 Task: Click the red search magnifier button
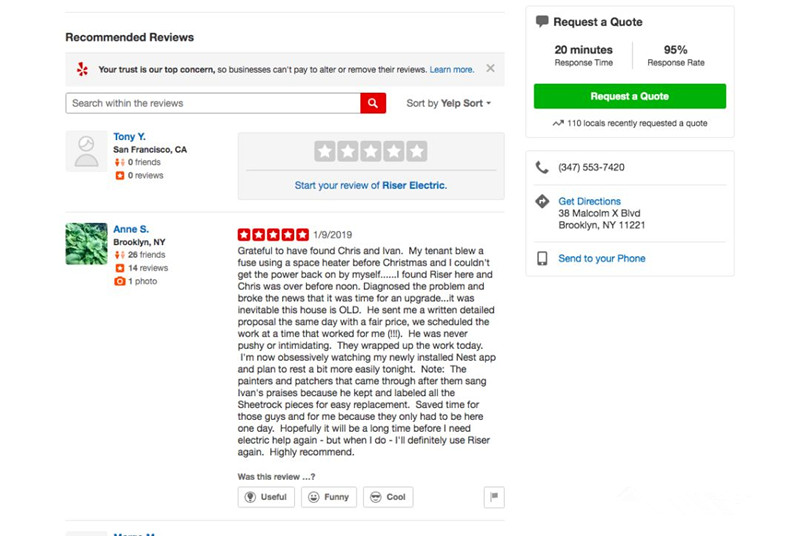click(373, 103)
